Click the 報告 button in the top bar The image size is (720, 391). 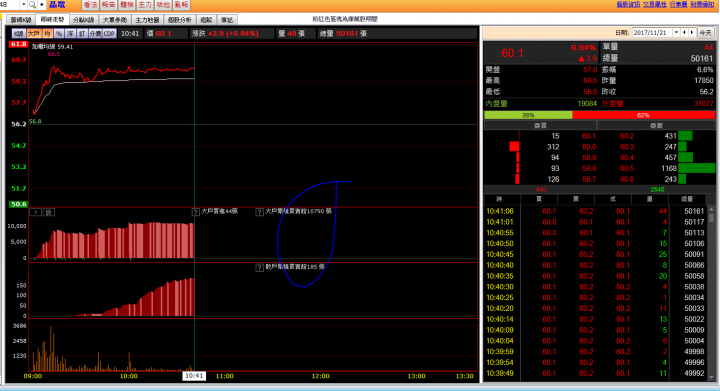(x=108, y=5)
